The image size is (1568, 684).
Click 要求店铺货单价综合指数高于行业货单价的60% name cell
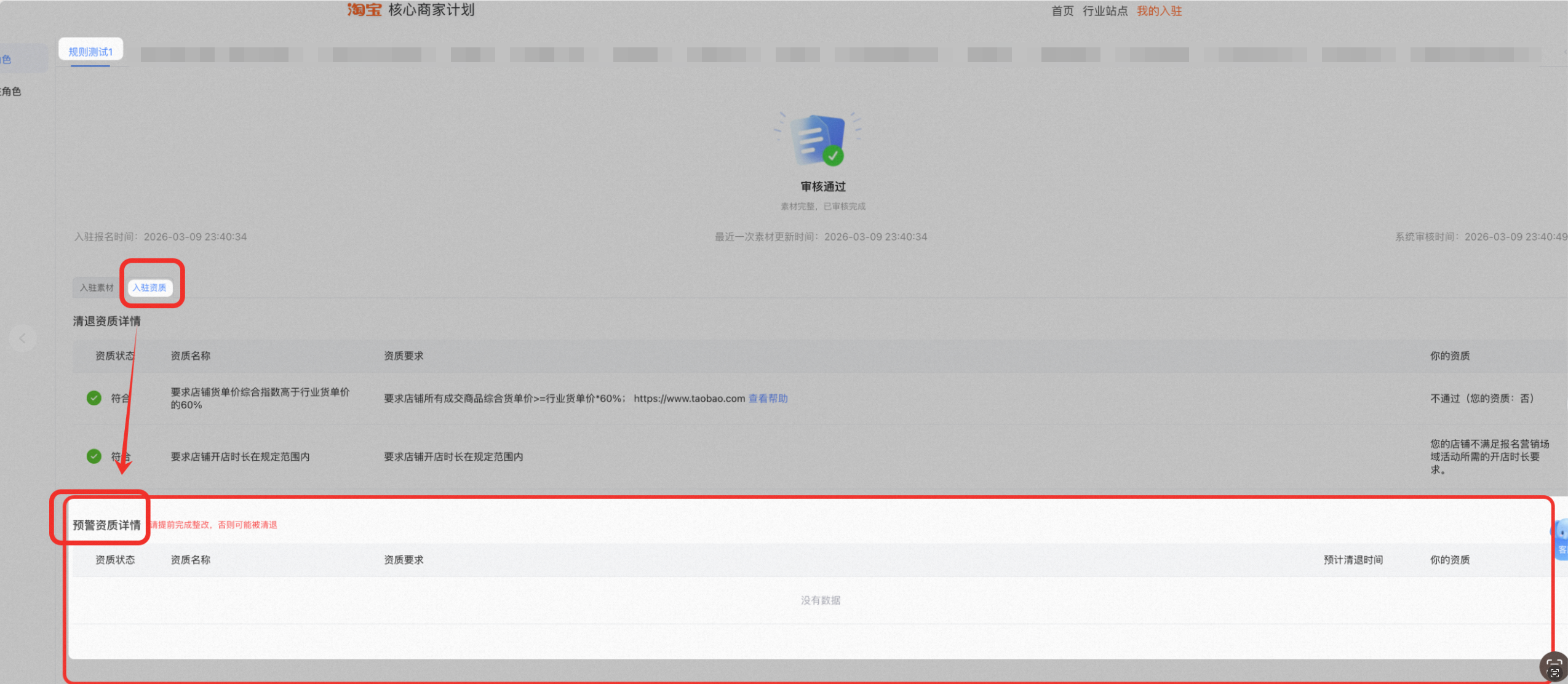260,398
